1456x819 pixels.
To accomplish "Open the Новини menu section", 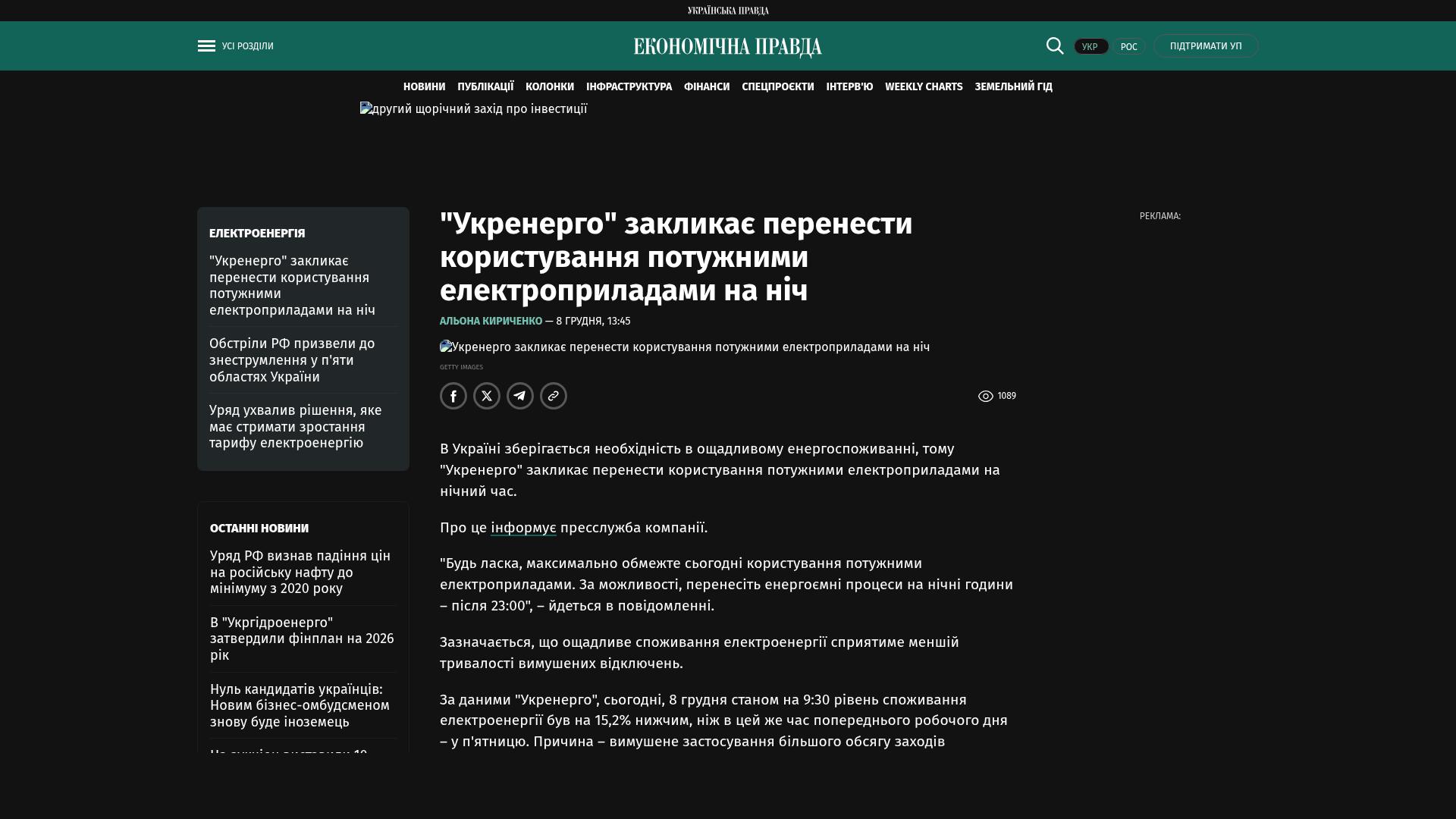I will [424, 87].
